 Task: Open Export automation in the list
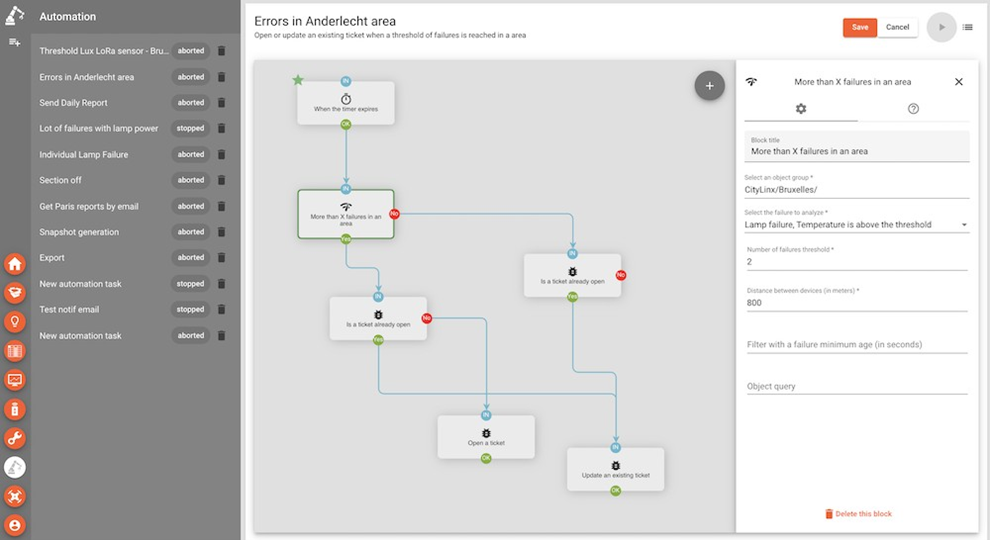pos(52,258)
